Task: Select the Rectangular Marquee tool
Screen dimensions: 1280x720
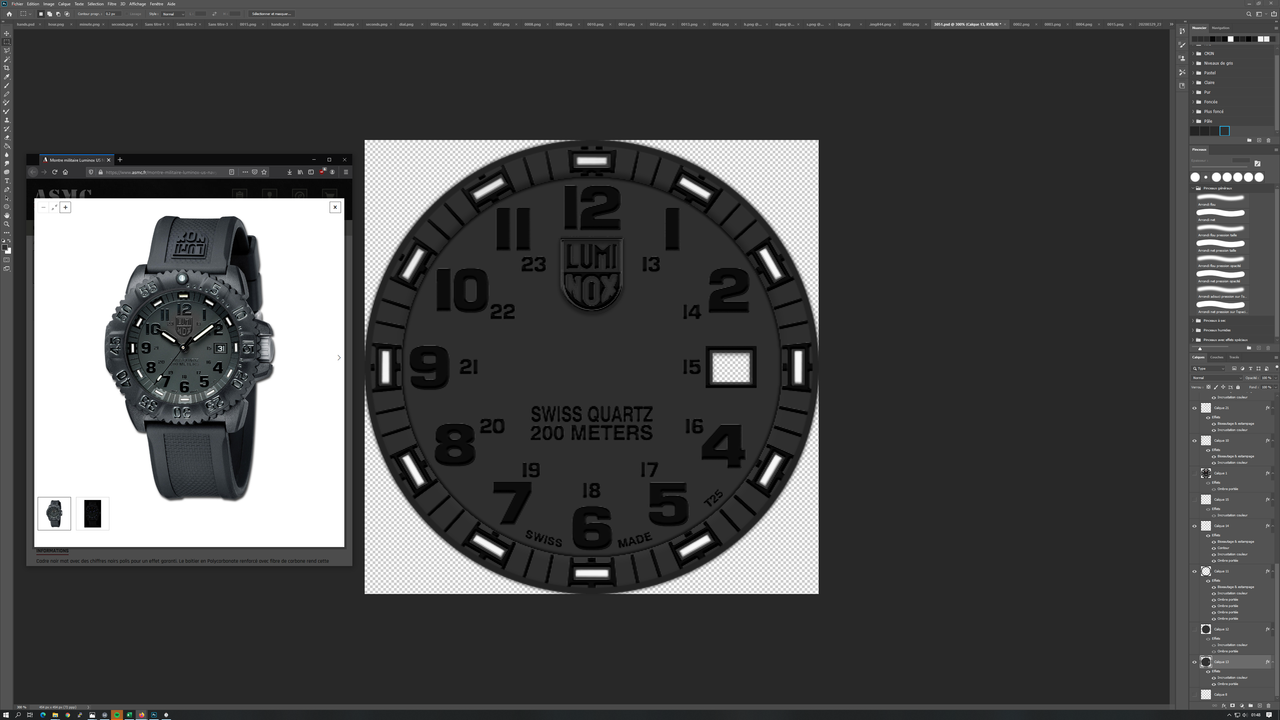Action: (6, 42)
